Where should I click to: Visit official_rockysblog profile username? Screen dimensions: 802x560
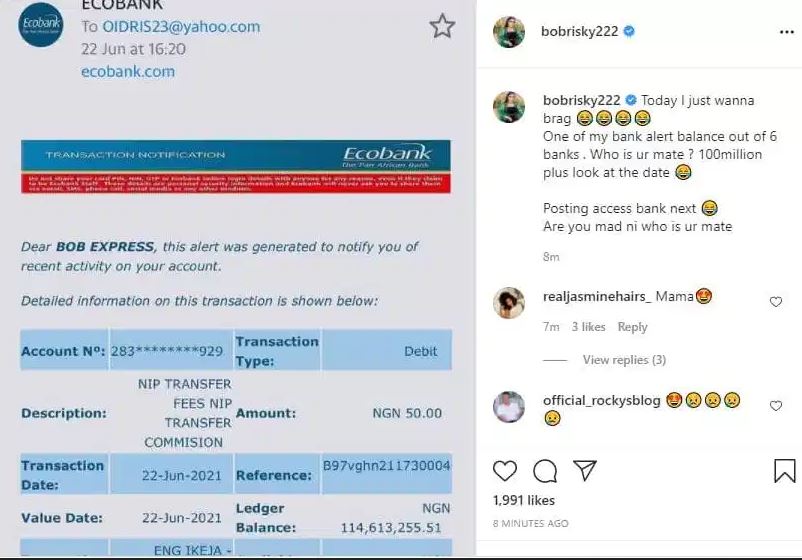click(x=601, y=400)
